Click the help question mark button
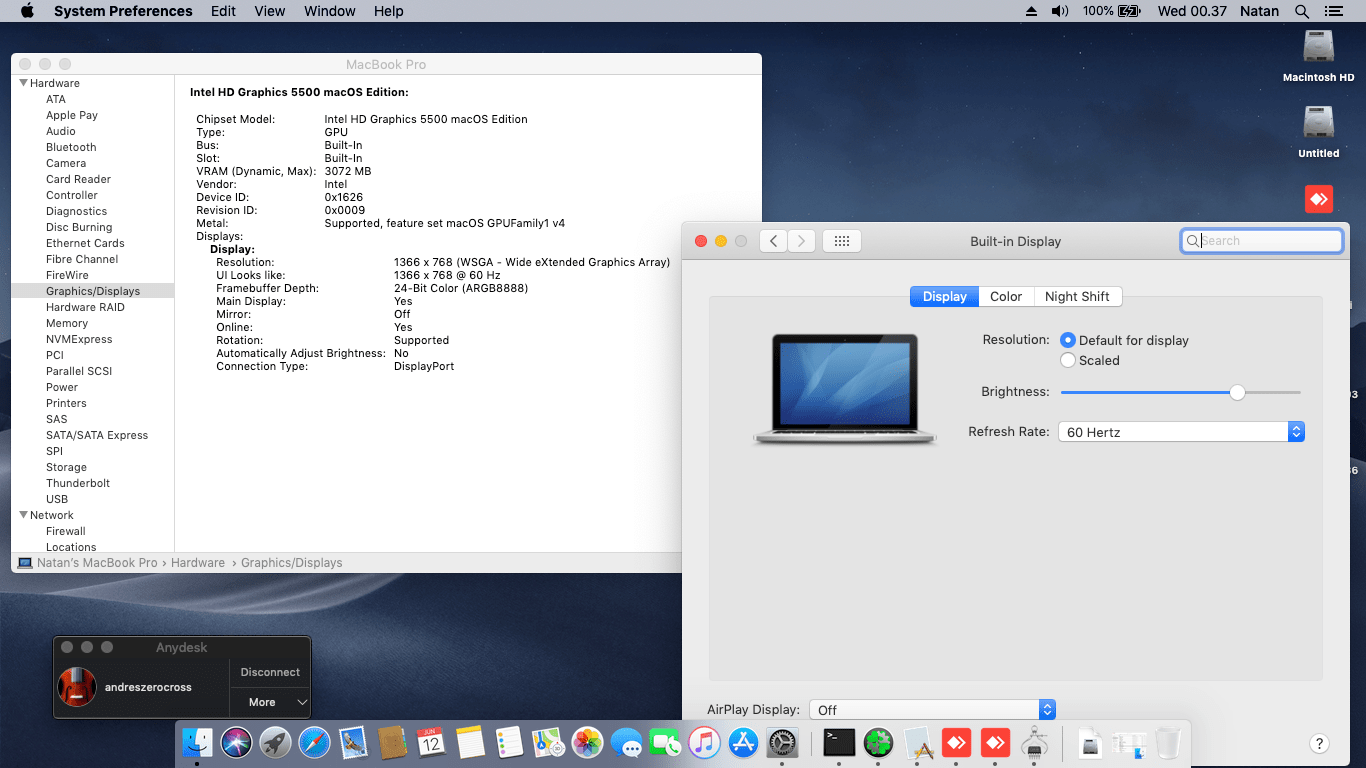Image resolution: width=1366 pixels, height=768 pixels. click(1319, 743)
